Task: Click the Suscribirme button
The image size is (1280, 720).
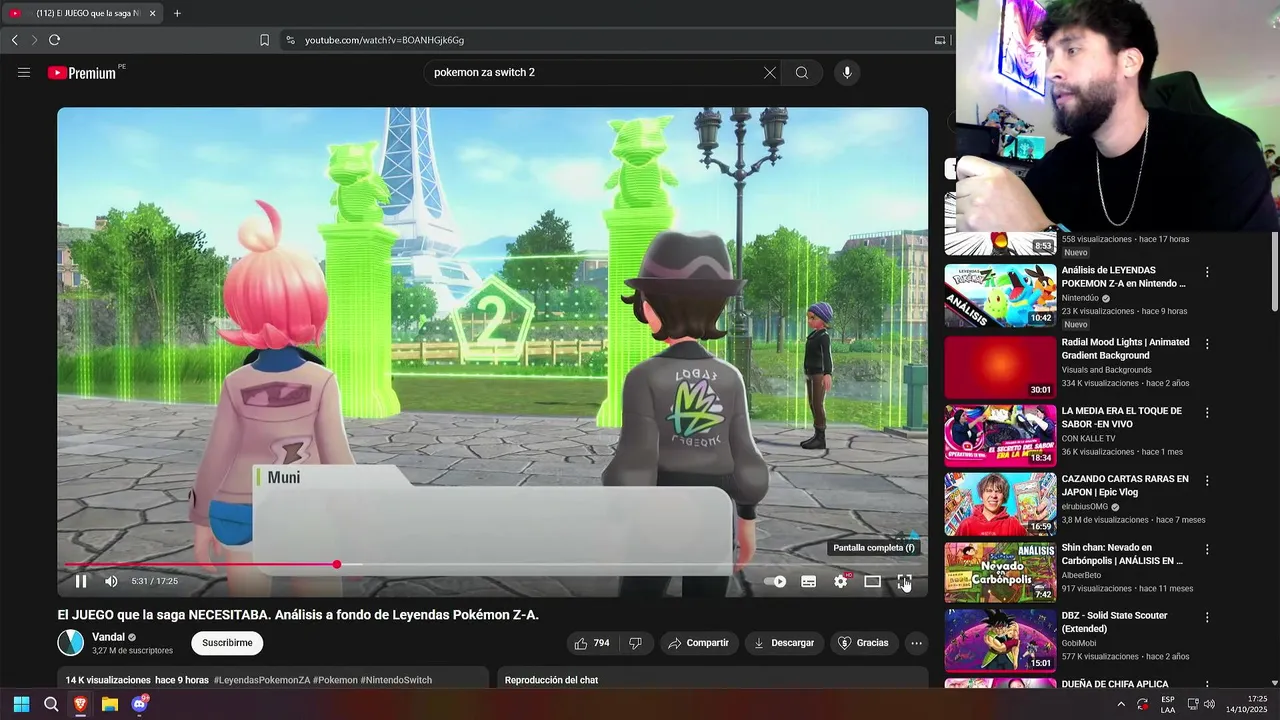Action: [227, 643]
